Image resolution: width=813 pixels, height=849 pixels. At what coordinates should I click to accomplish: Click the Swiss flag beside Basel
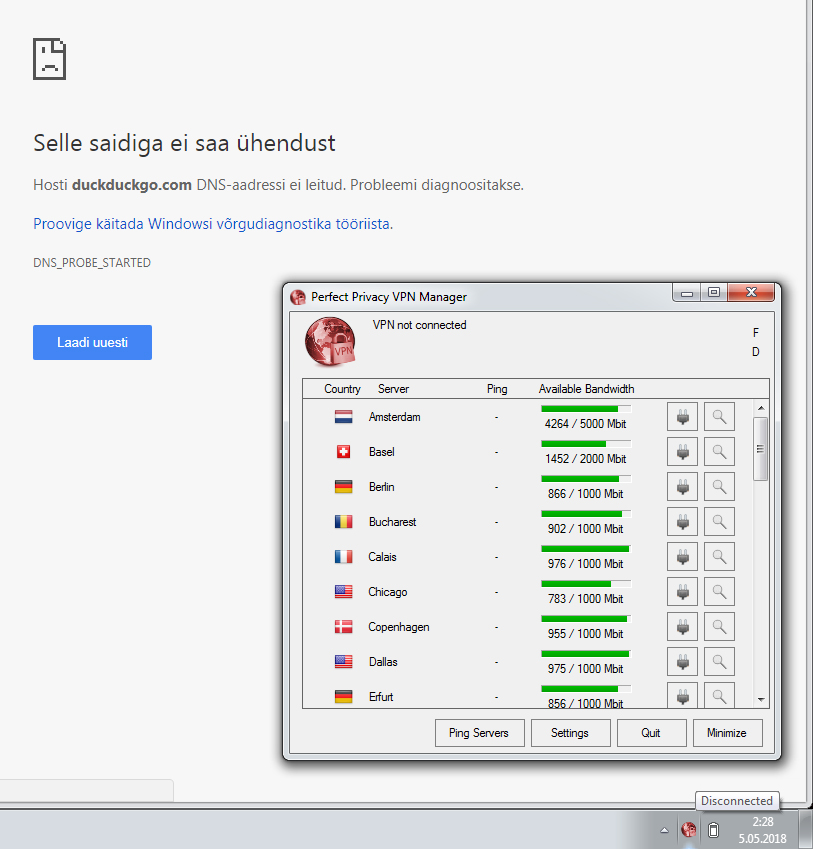[343, 452]
